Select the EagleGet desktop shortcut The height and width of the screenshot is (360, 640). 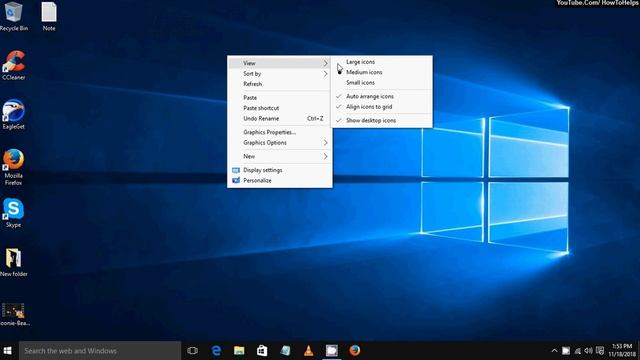tap(13, 114)
